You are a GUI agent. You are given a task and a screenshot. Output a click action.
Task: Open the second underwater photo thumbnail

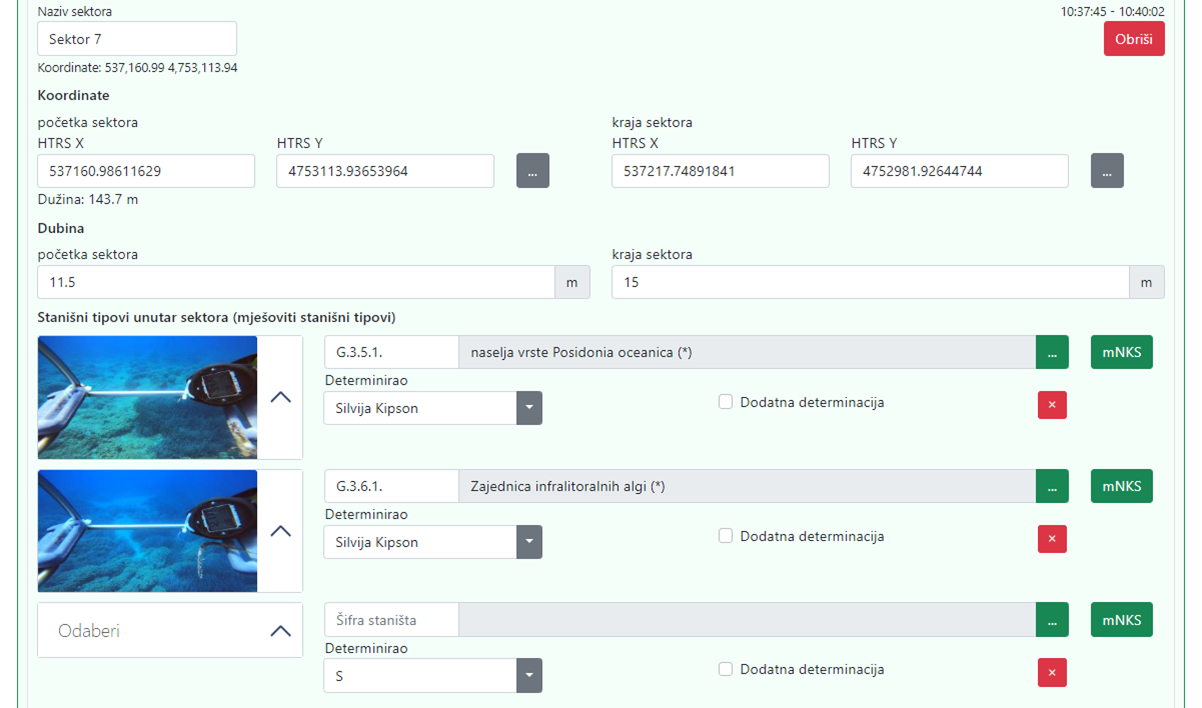coord(147,531)
